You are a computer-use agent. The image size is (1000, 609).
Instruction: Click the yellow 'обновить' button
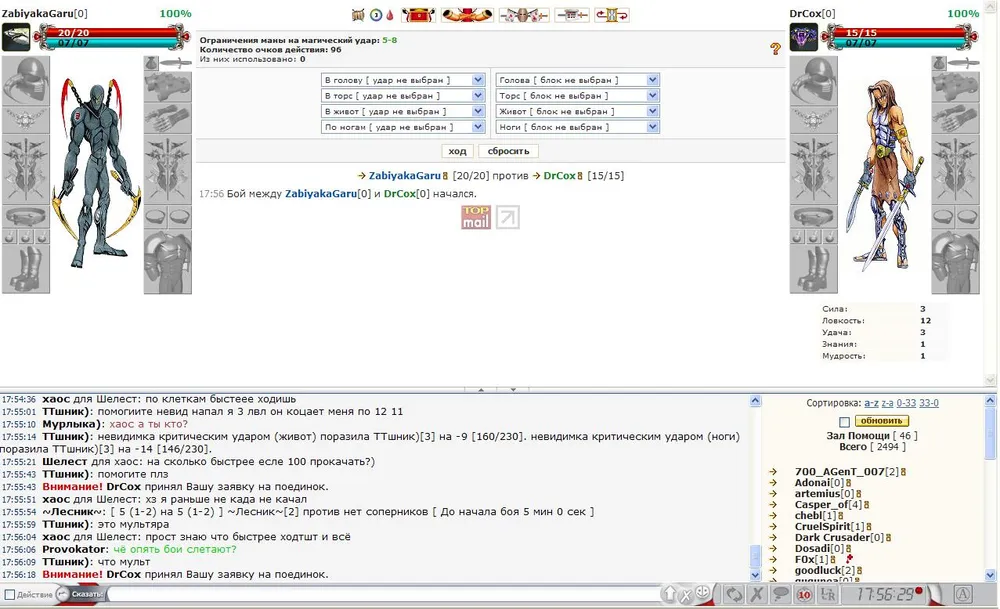click(x=881, y=421)
